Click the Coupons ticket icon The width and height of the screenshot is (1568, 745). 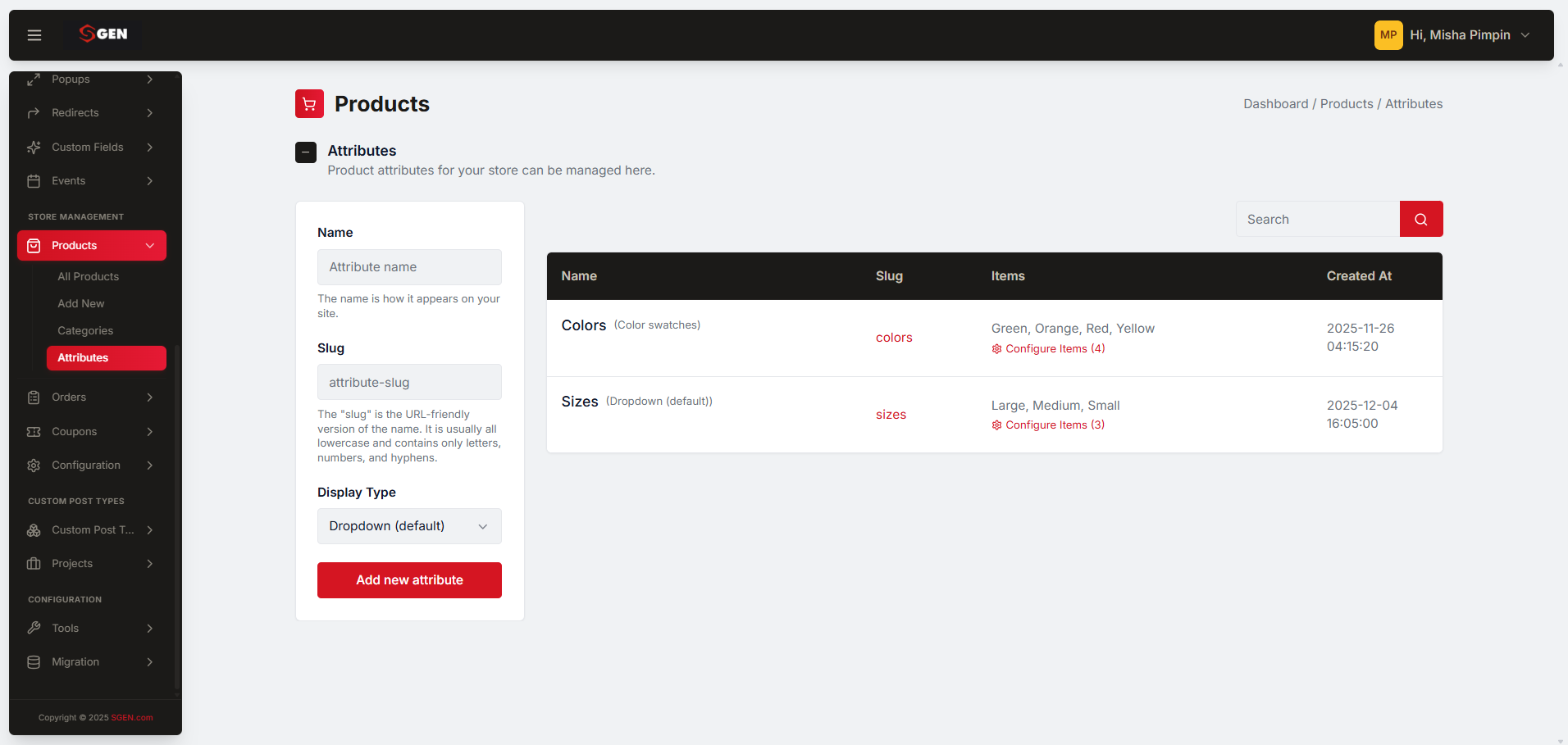pyautogui.click(x=34, y=432)
